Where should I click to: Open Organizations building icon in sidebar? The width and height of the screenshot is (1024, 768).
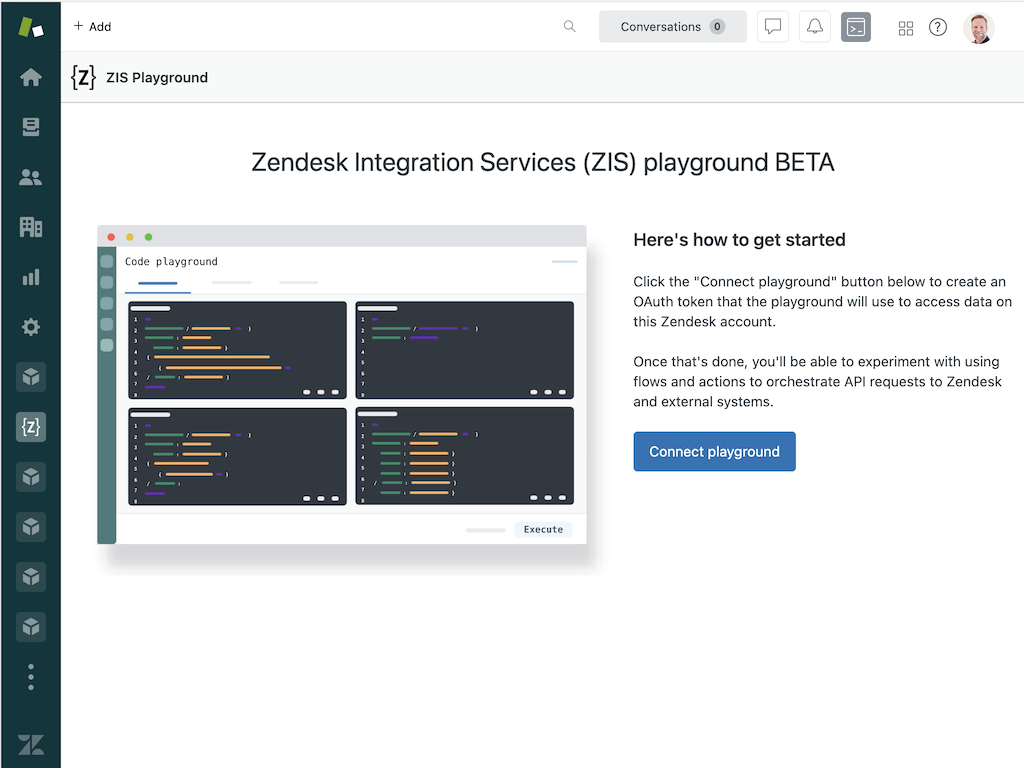click(31, 227)
